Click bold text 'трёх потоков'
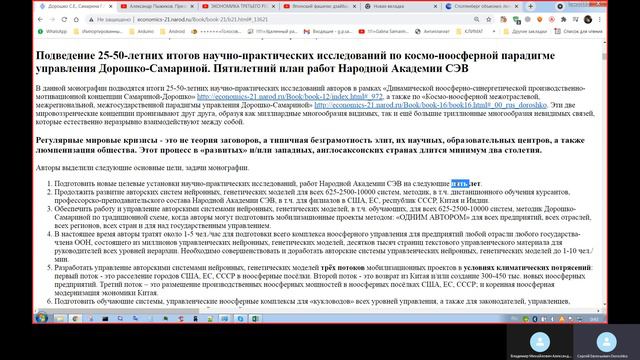Screen dimensions: 640x360 click(x=343, y=268)
